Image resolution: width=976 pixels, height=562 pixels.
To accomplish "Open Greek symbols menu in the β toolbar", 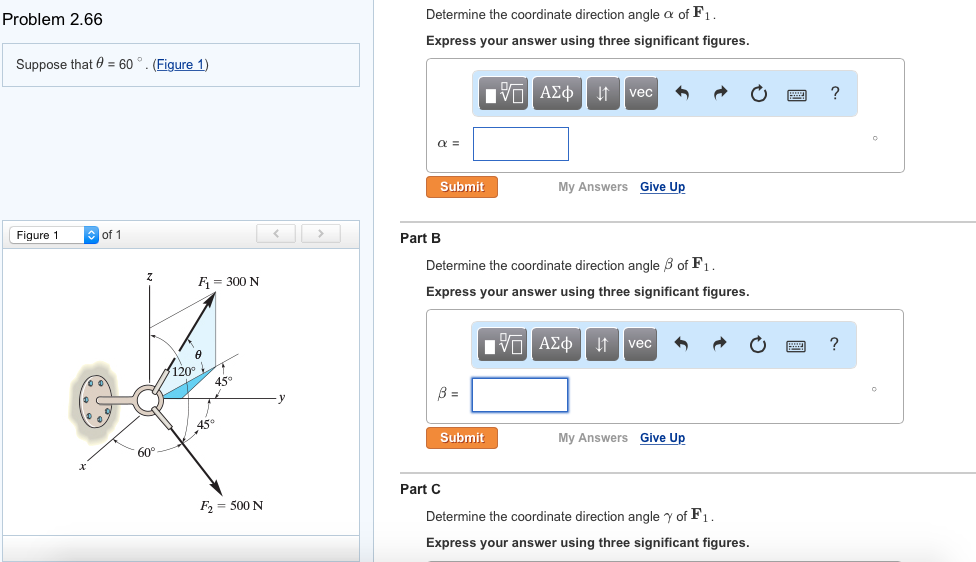I will point(557,344).
